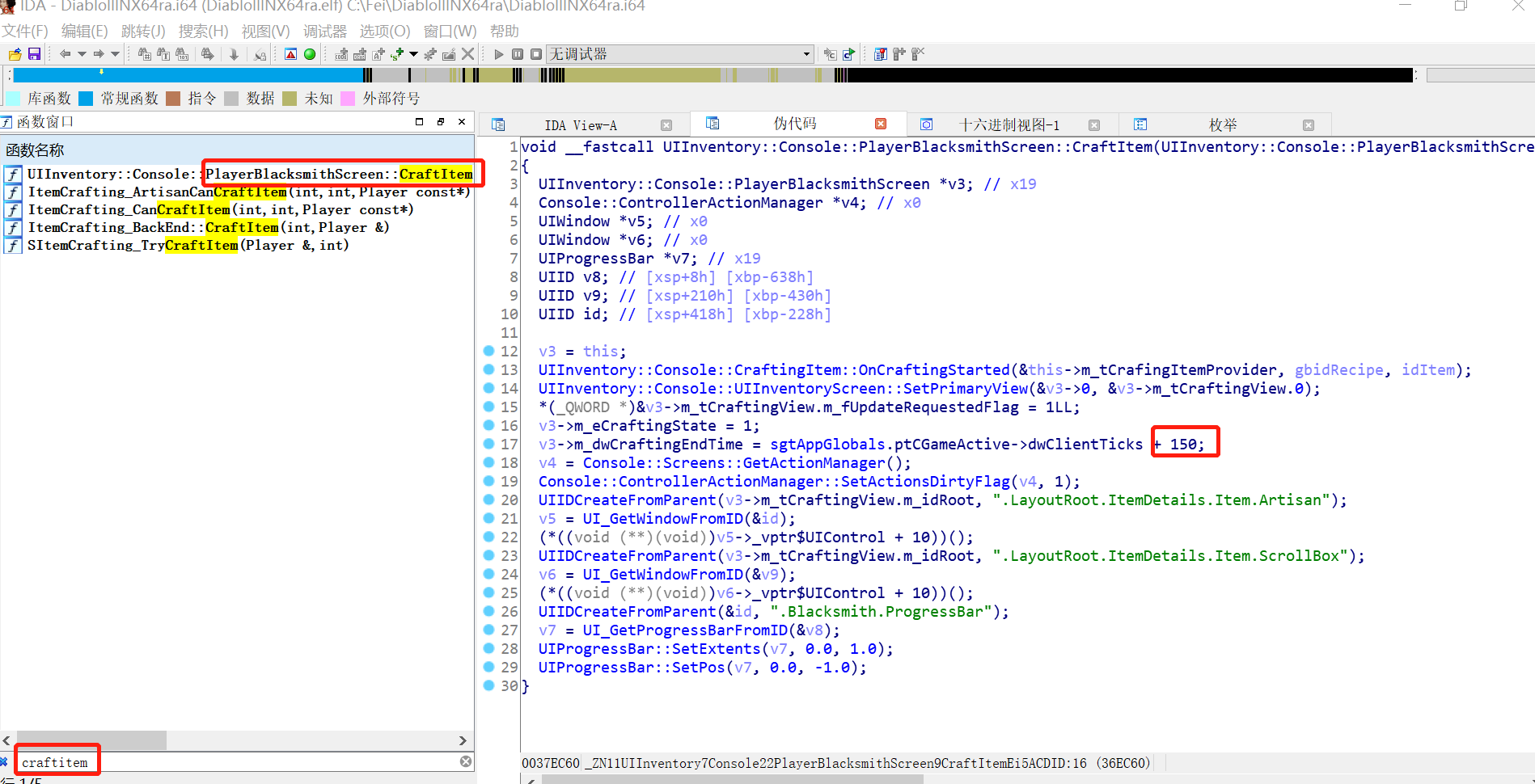The image size is (1535, 784).
Task: Open the back-history dropdown arrow
Action: 82,54
